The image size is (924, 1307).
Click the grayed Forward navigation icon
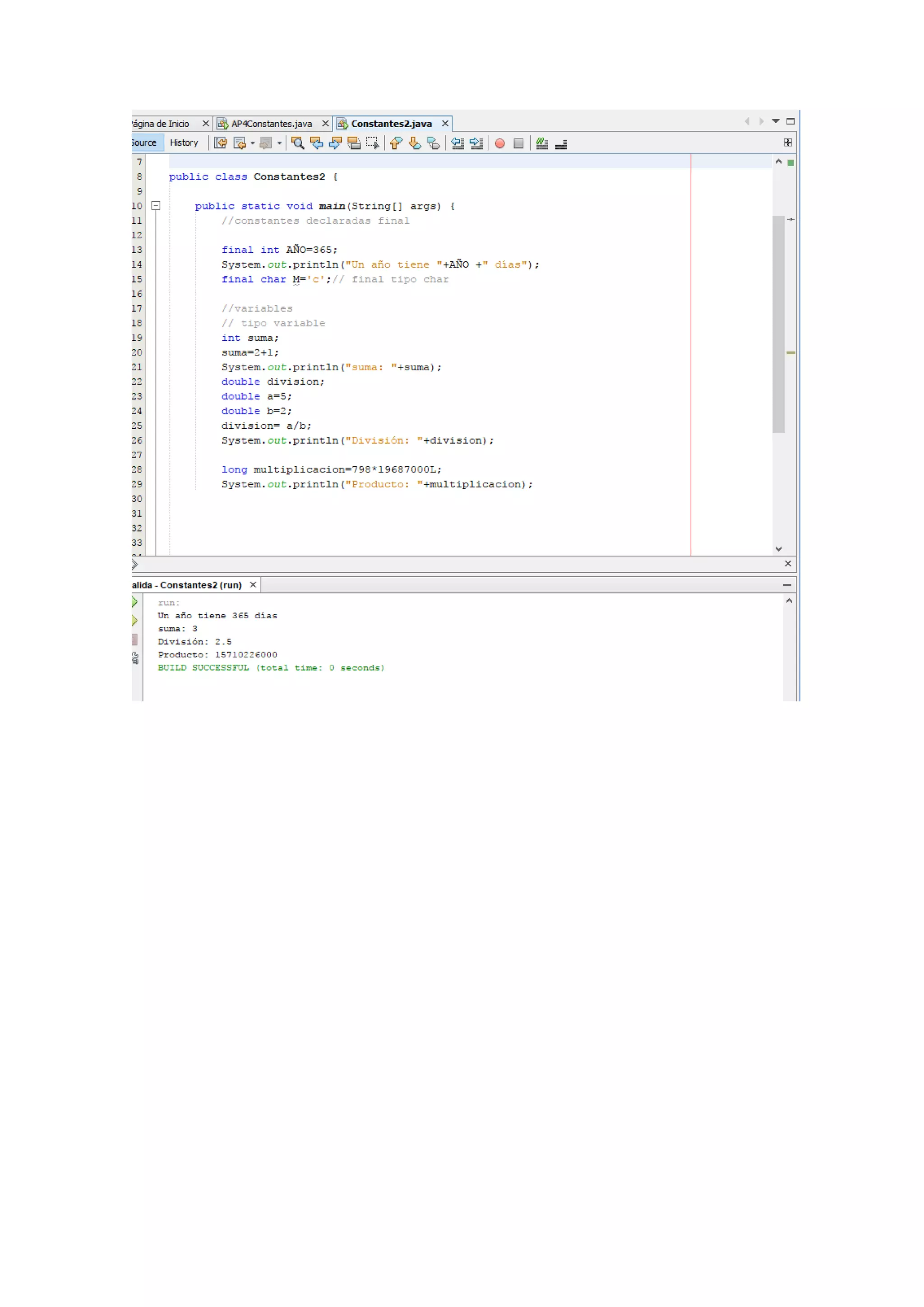pos(265,144)
